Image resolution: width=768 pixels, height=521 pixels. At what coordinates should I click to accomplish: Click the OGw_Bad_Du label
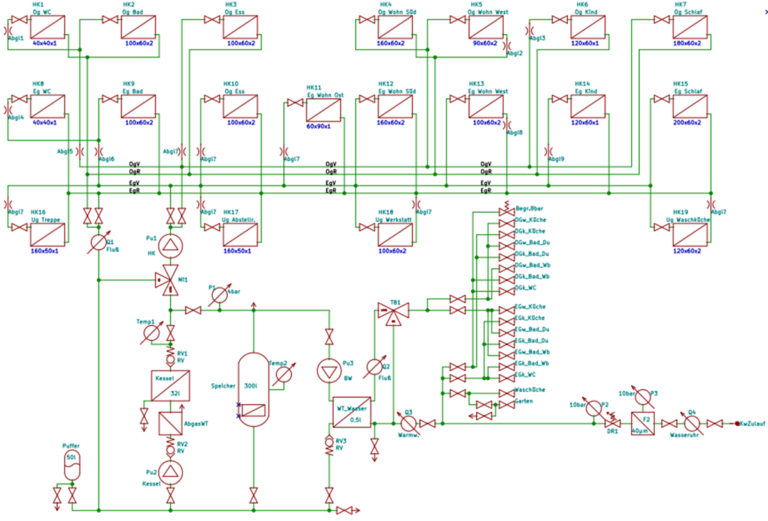[x=532, y=242]
